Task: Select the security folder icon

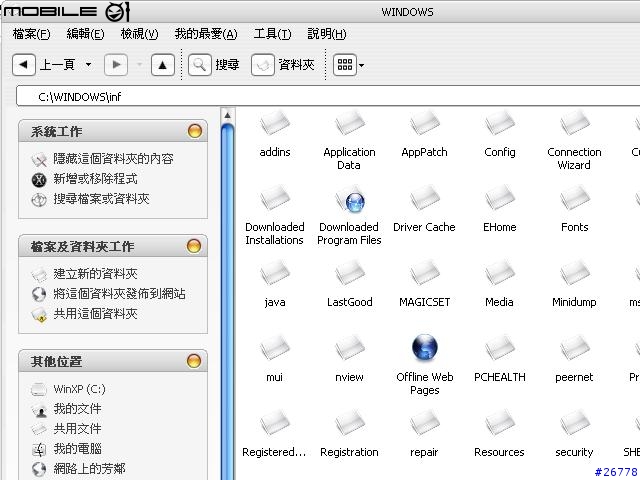Action: 574,423
